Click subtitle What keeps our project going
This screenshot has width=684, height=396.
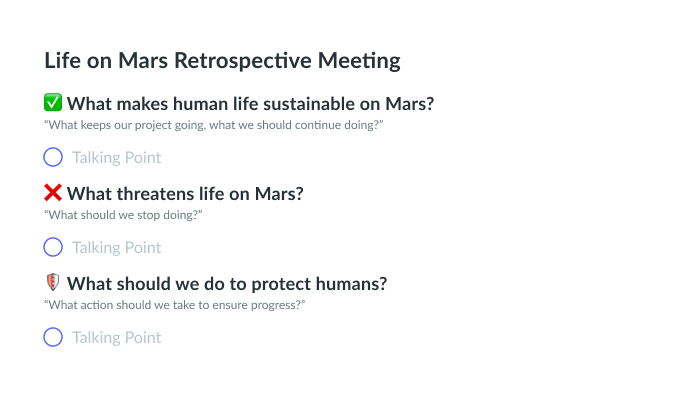point(213,125)
